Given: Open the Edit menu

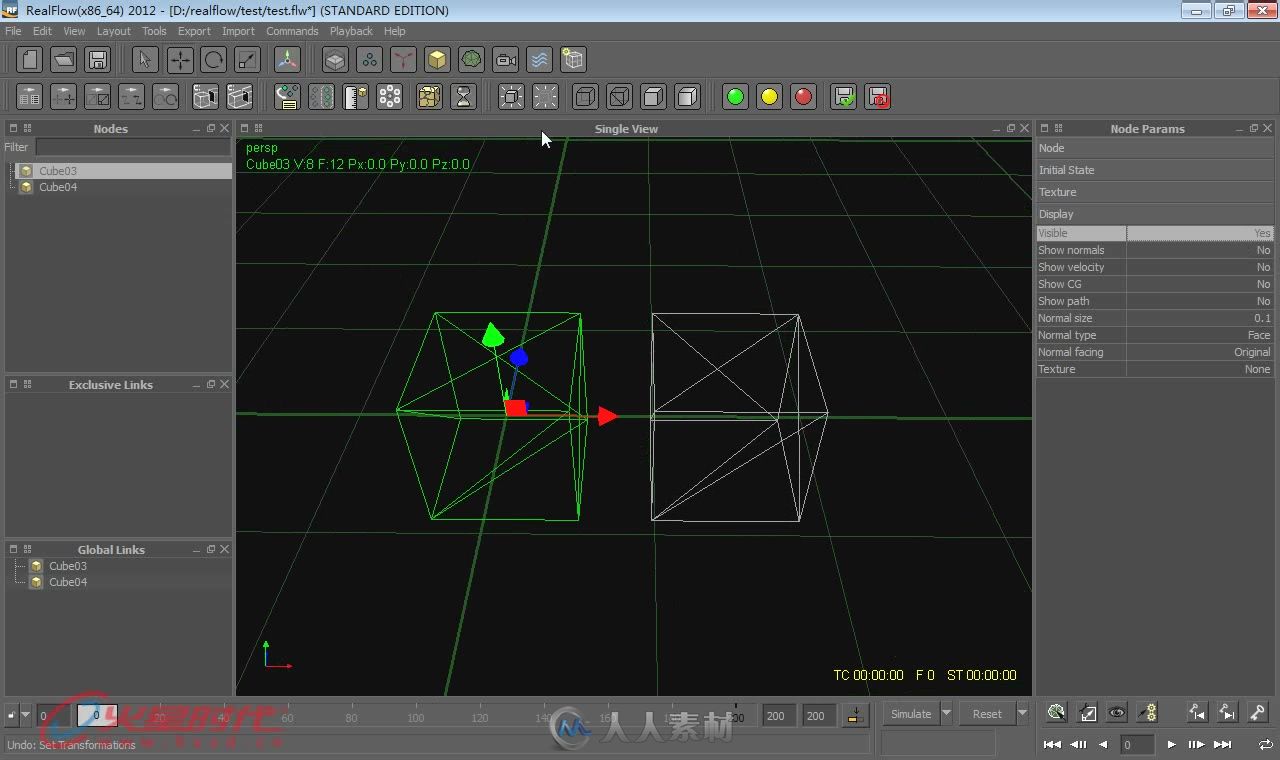Looking at the screenshot, I should (x=42, y=31).
